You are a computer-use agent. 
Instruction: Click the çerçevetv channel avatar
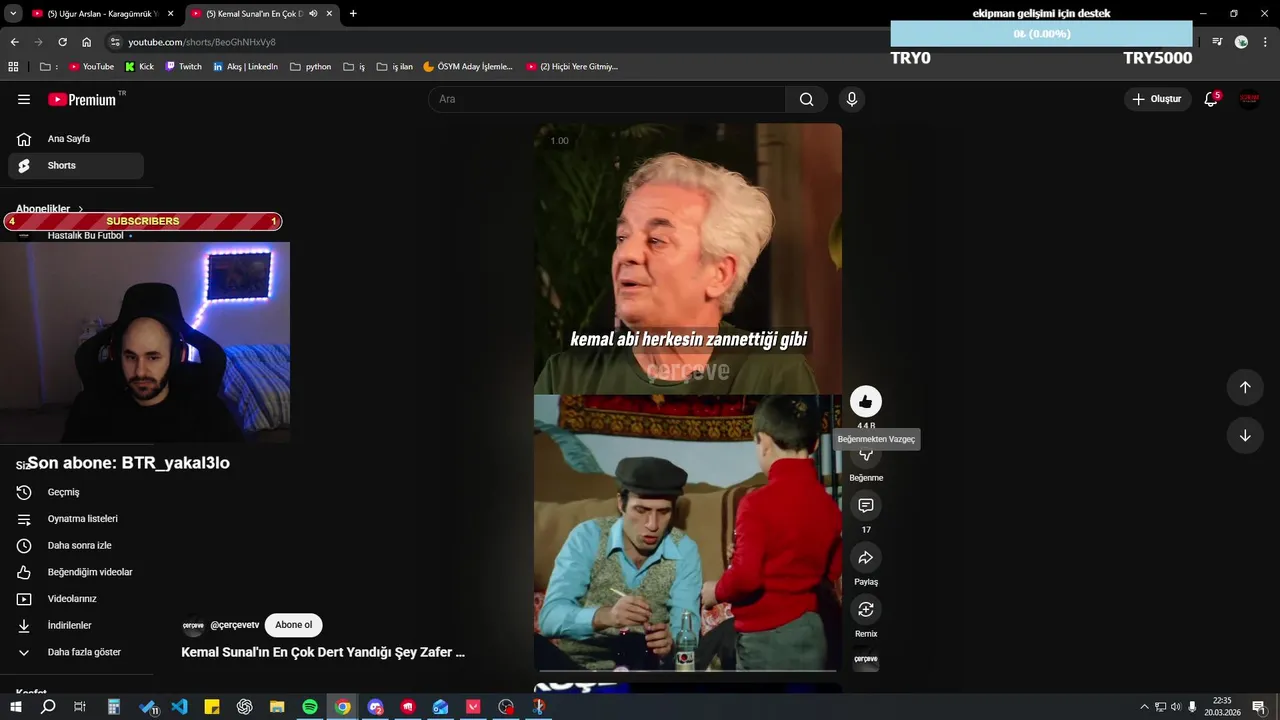193,626
